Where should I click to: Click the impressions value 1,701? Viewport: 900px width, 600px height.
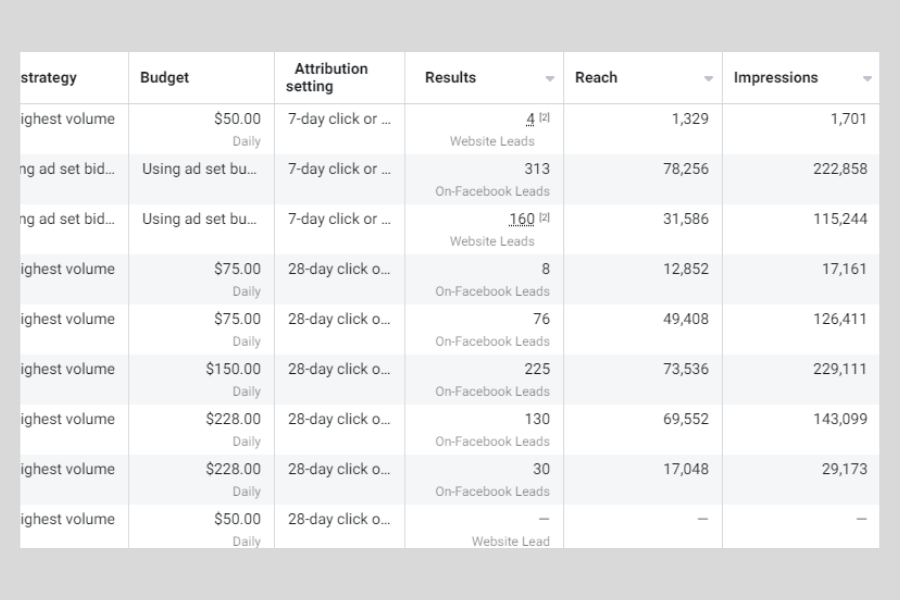(849, 119)
